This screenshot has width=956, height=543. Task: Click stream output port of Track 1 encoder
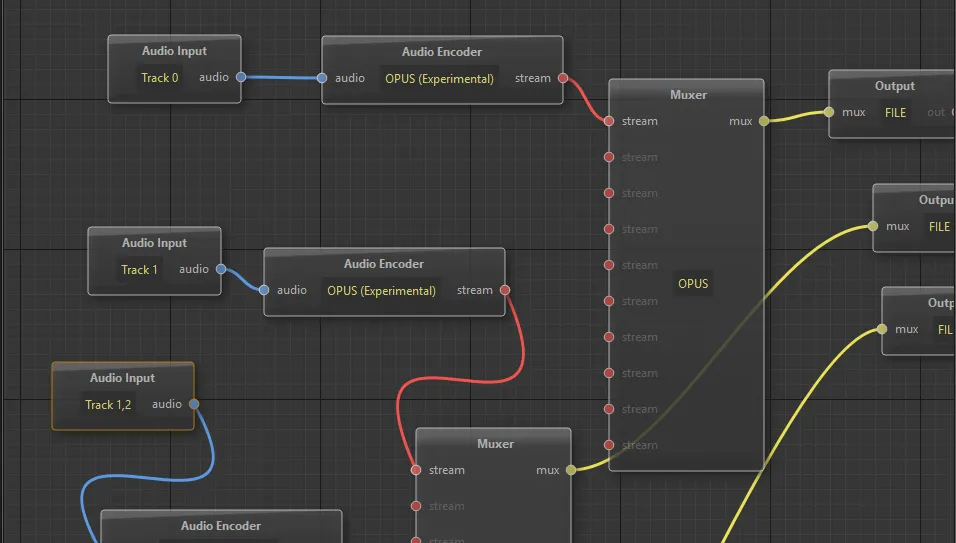(x=505, y=290)
